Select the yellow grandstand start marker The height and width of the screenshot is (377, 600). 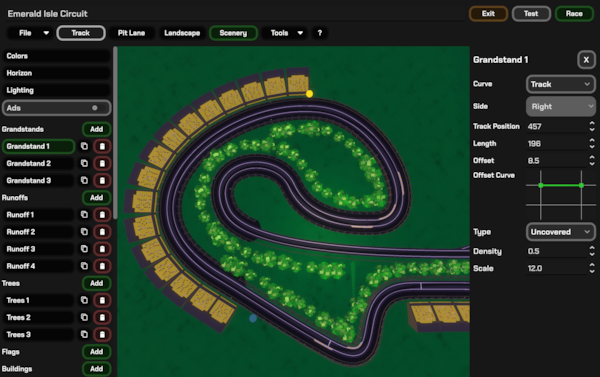309,94
